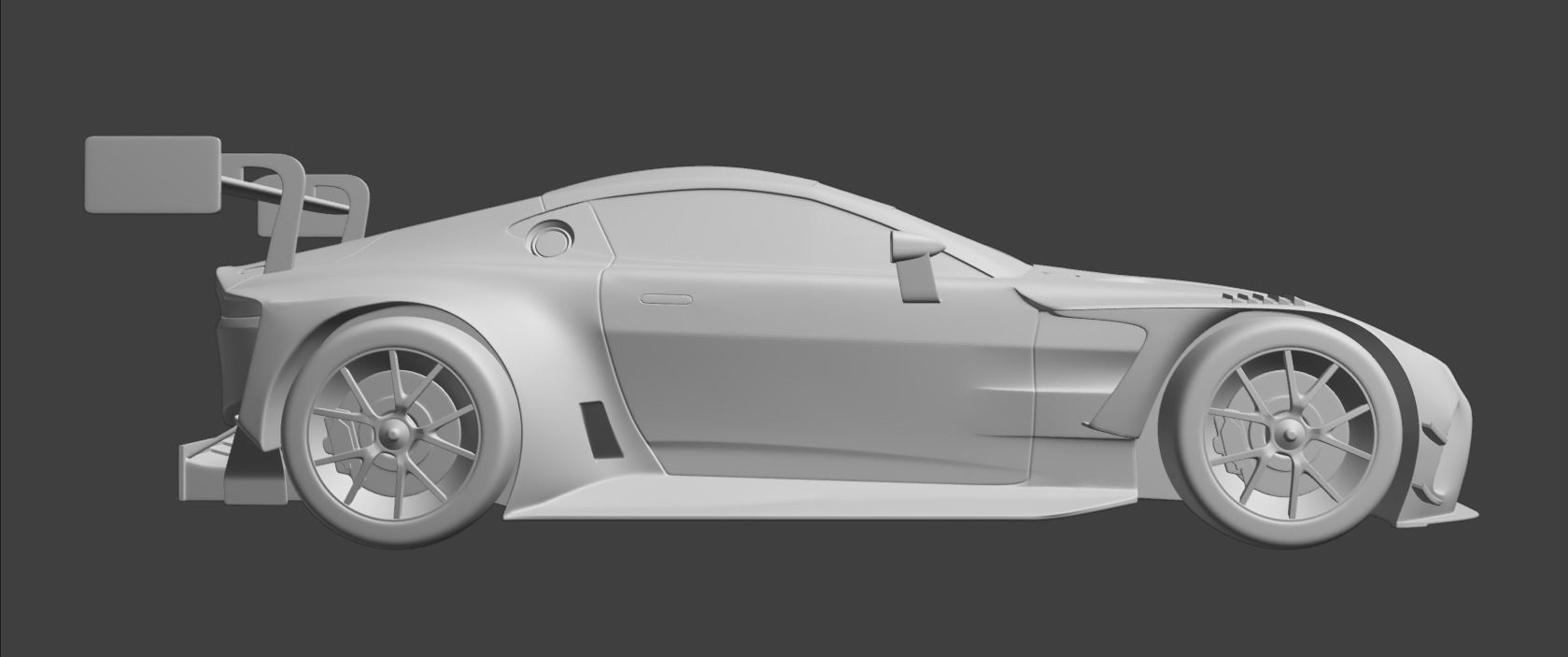
Task: Click the rear wheel center hub
Action: click(x=393, y=432)
